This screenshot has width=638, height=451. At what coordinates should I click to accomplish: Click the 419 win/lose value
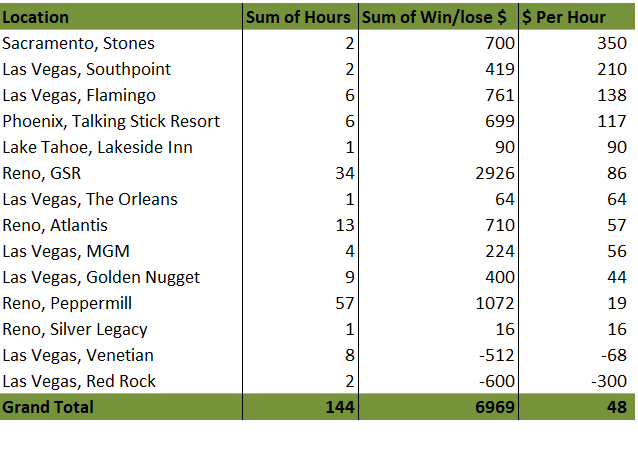500,70
